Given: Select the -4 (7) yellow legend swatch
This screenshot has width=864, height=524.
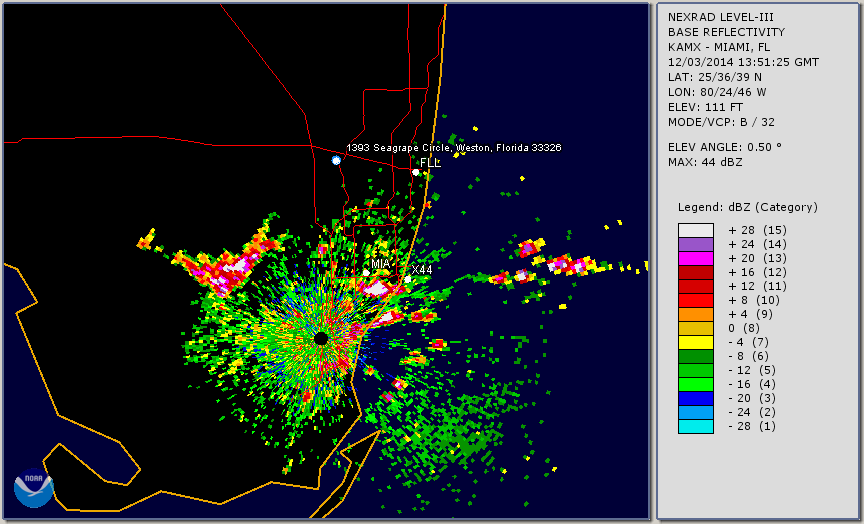Looking at the screenshot, I should (x=696, y=342).
